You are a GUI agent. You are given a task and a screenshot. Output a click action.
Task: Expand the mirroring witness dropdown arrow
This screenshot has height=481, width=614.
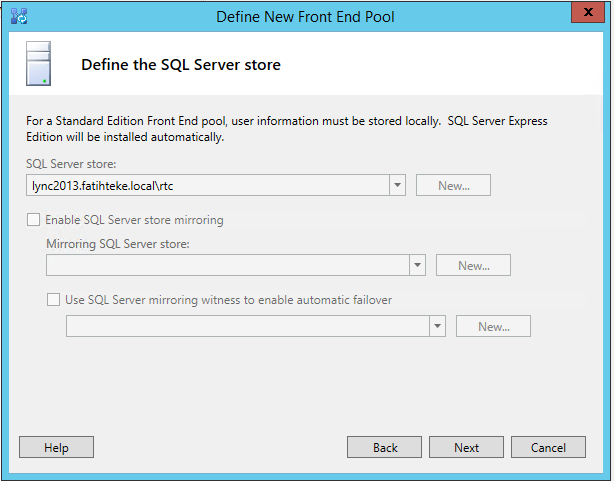(437, 326)
